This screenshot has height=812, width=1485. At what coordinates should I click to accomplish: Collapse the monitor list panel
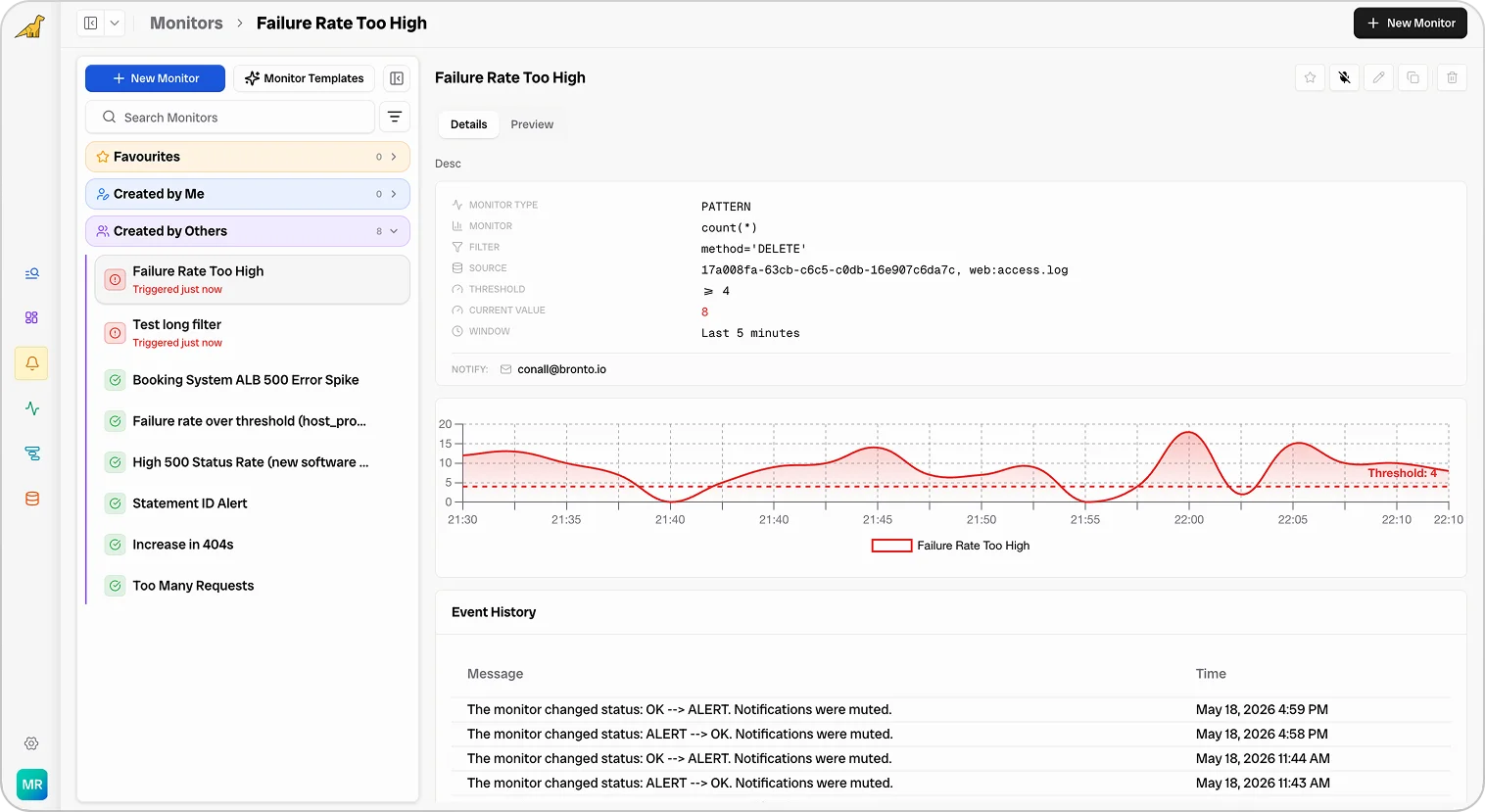pos(397,78)
